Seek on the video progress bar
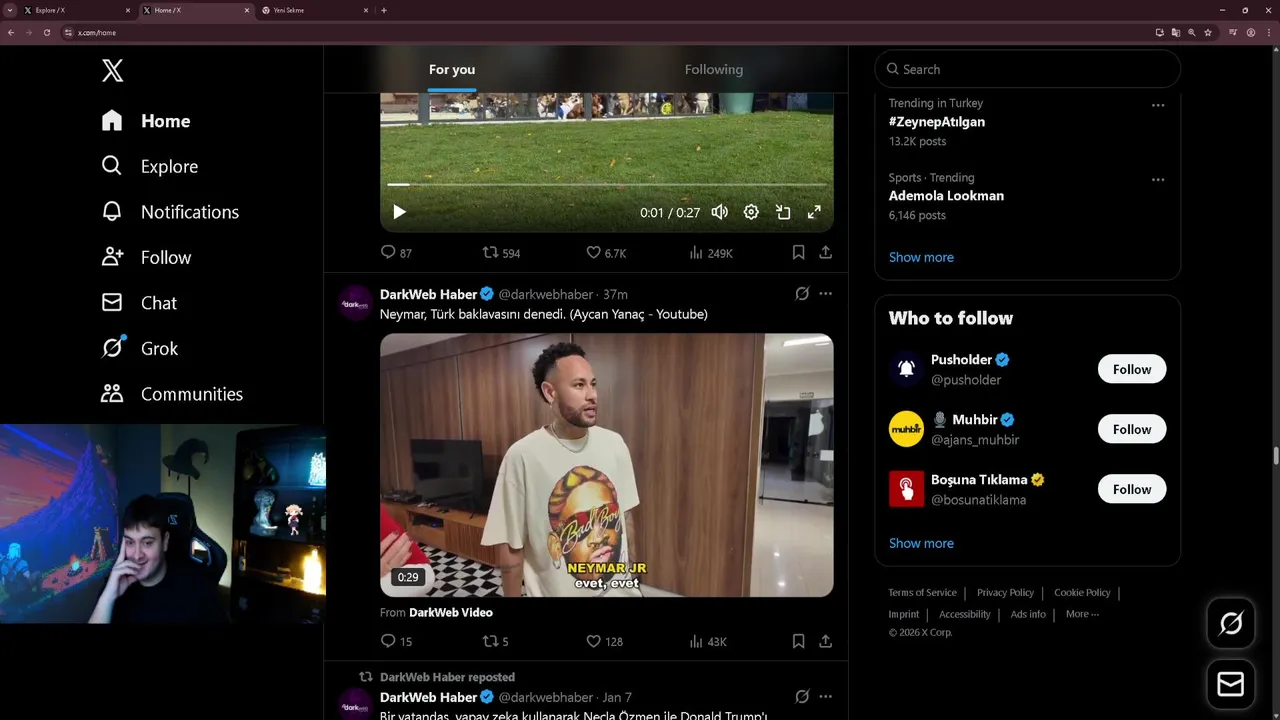This screenshot has height=720, width=1280. [606, 185]
